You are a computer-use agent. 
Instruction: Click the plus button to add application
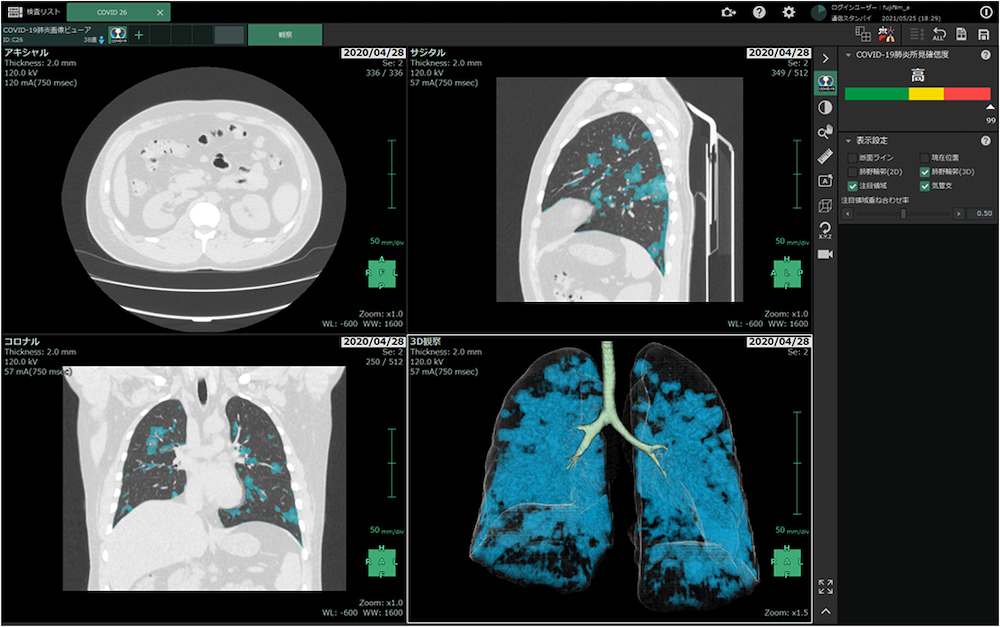(139, 35)
